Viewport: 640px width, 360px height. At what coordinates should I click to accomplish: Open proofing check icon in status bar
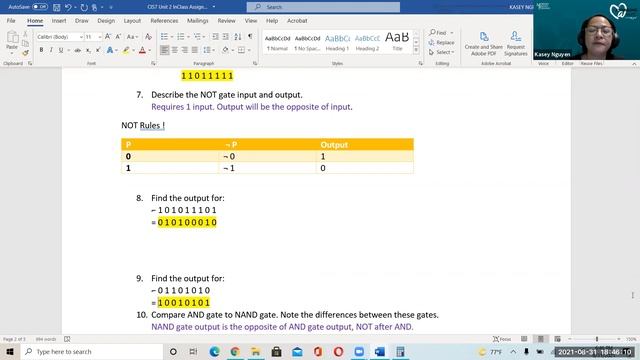pyautogui.click(x=67, y=339)
